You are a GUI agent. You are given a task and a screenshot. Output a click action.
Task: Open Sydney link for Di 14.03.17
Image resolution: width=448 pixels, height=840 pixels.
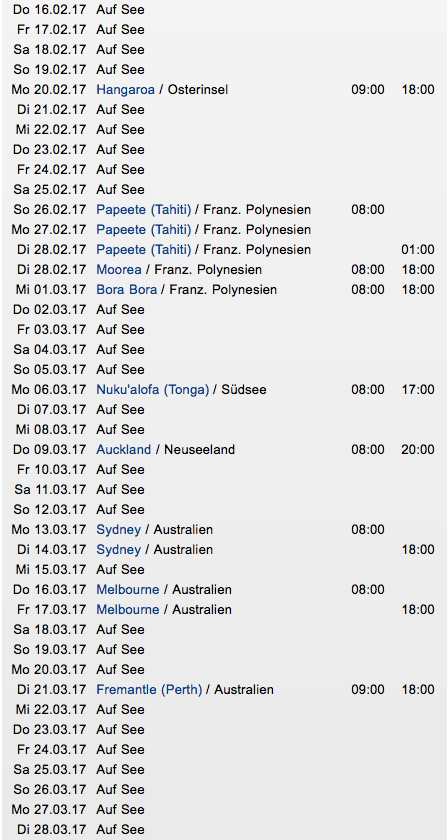click(x=118, y=550)
